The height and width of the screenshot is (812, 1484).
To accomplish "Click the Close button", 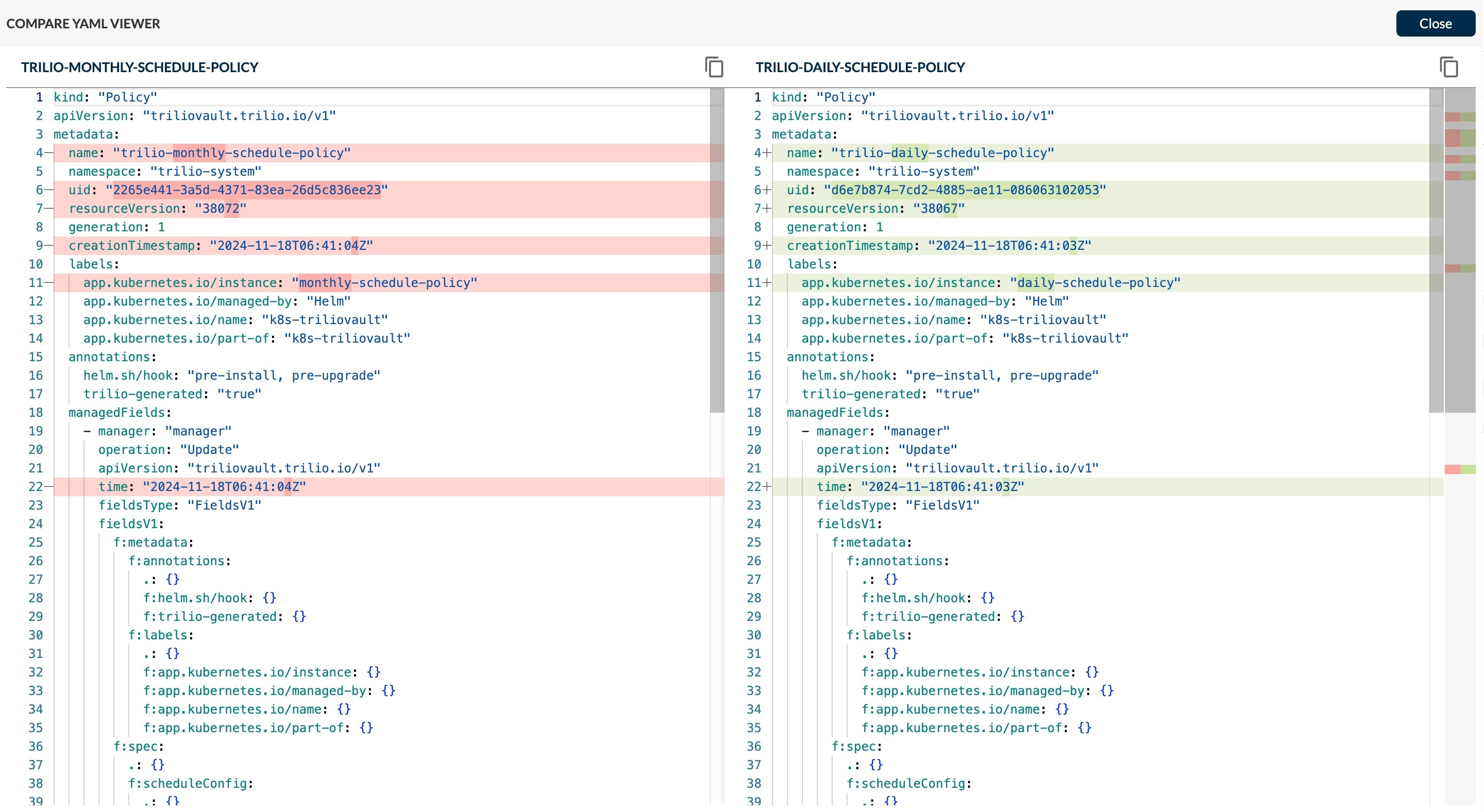I will (1435, 24).
